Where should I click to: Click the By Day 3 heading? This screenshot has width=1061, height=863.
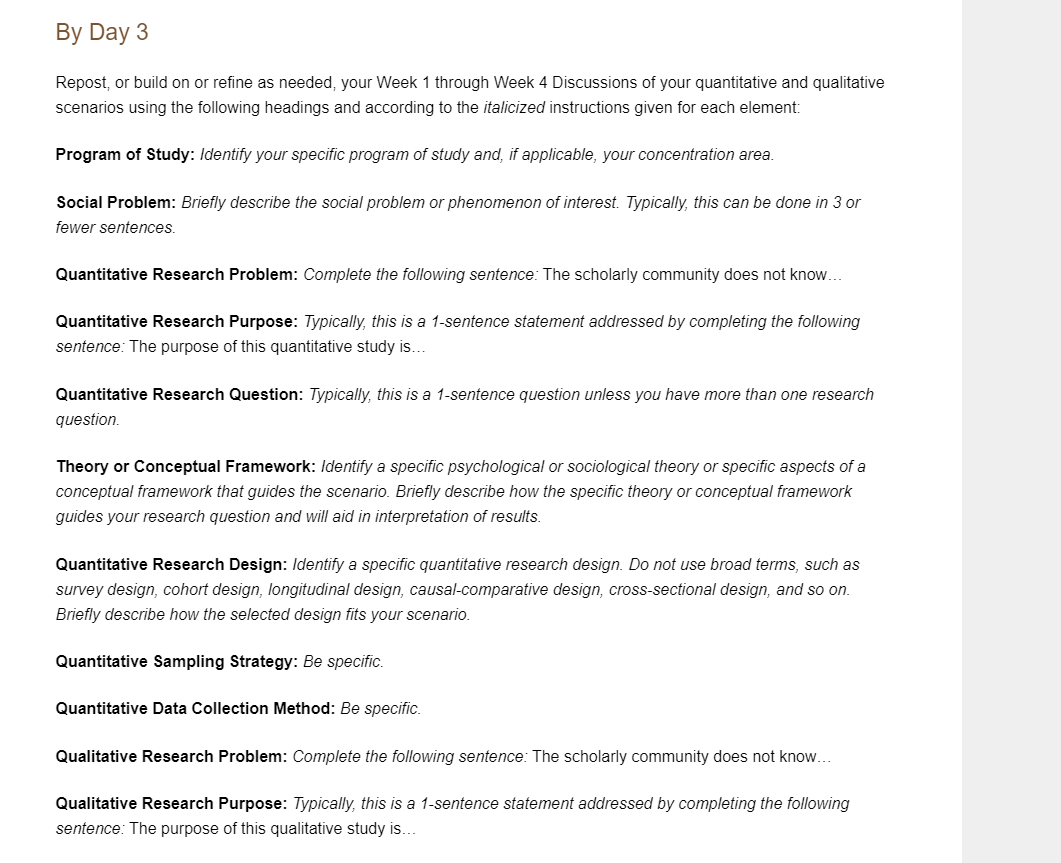101,32
